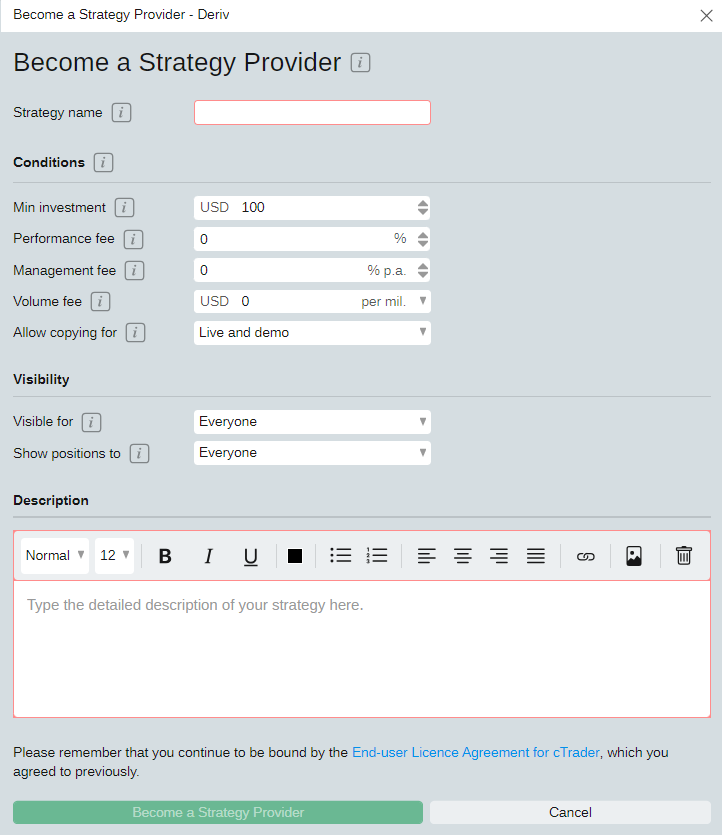Justify the description text
722x835 pixels.
pyautogui.click(x=535, y=556)
